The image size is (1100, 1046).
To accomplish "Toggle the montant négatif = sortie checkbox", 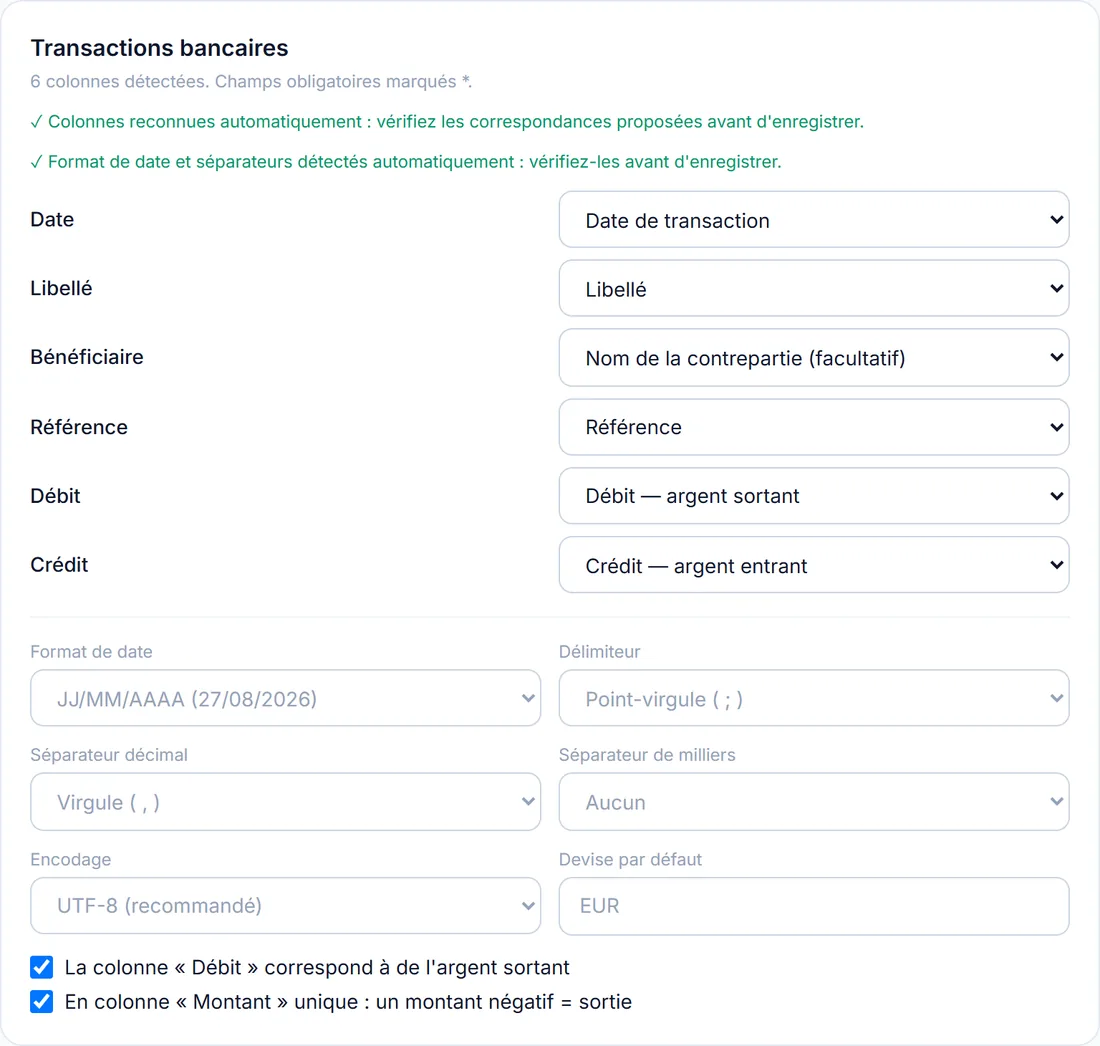I will 41,1001.
